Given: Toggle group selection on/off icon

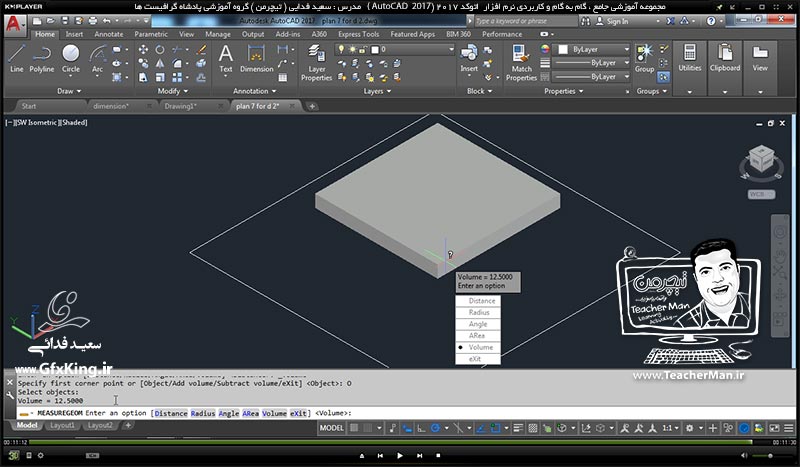Looking at the screenshot, I should pos(663,77).
